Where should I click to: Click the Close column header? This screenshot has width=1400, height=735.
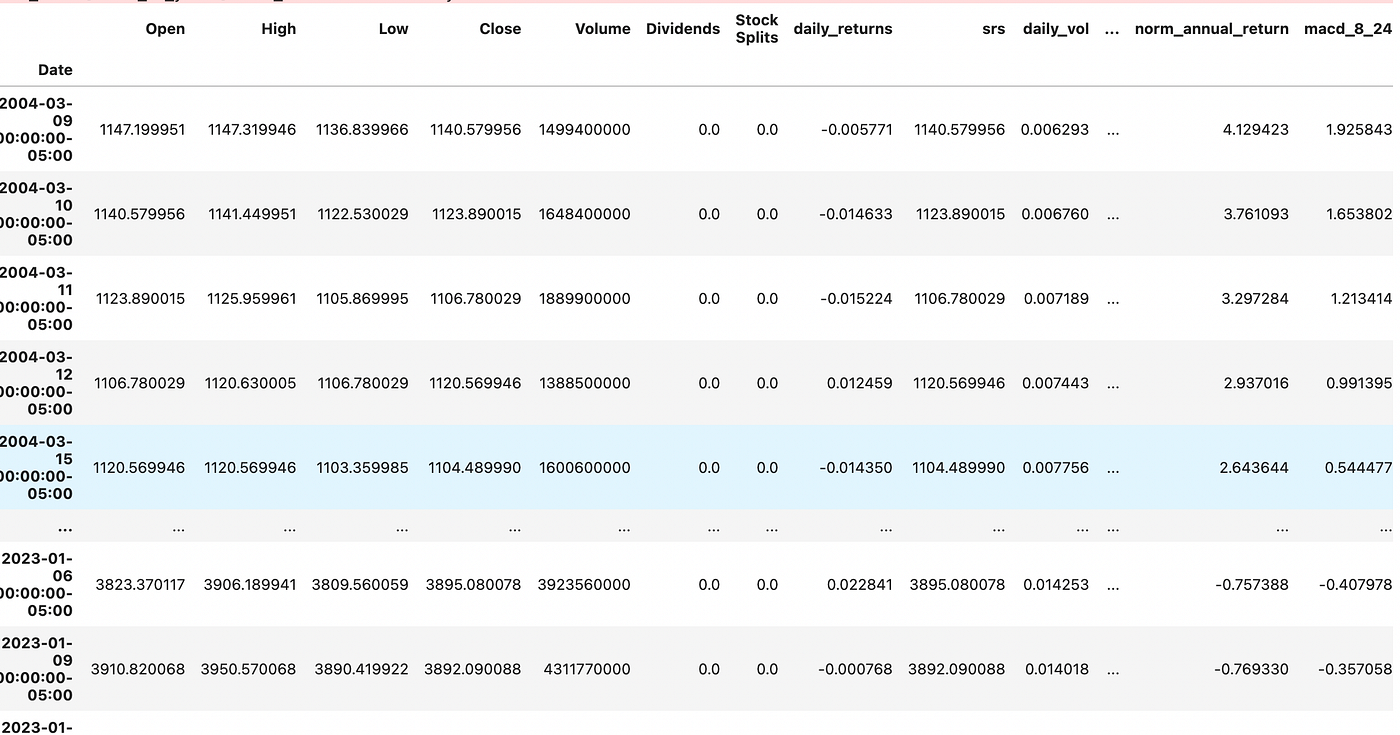(x=500, y=29)
